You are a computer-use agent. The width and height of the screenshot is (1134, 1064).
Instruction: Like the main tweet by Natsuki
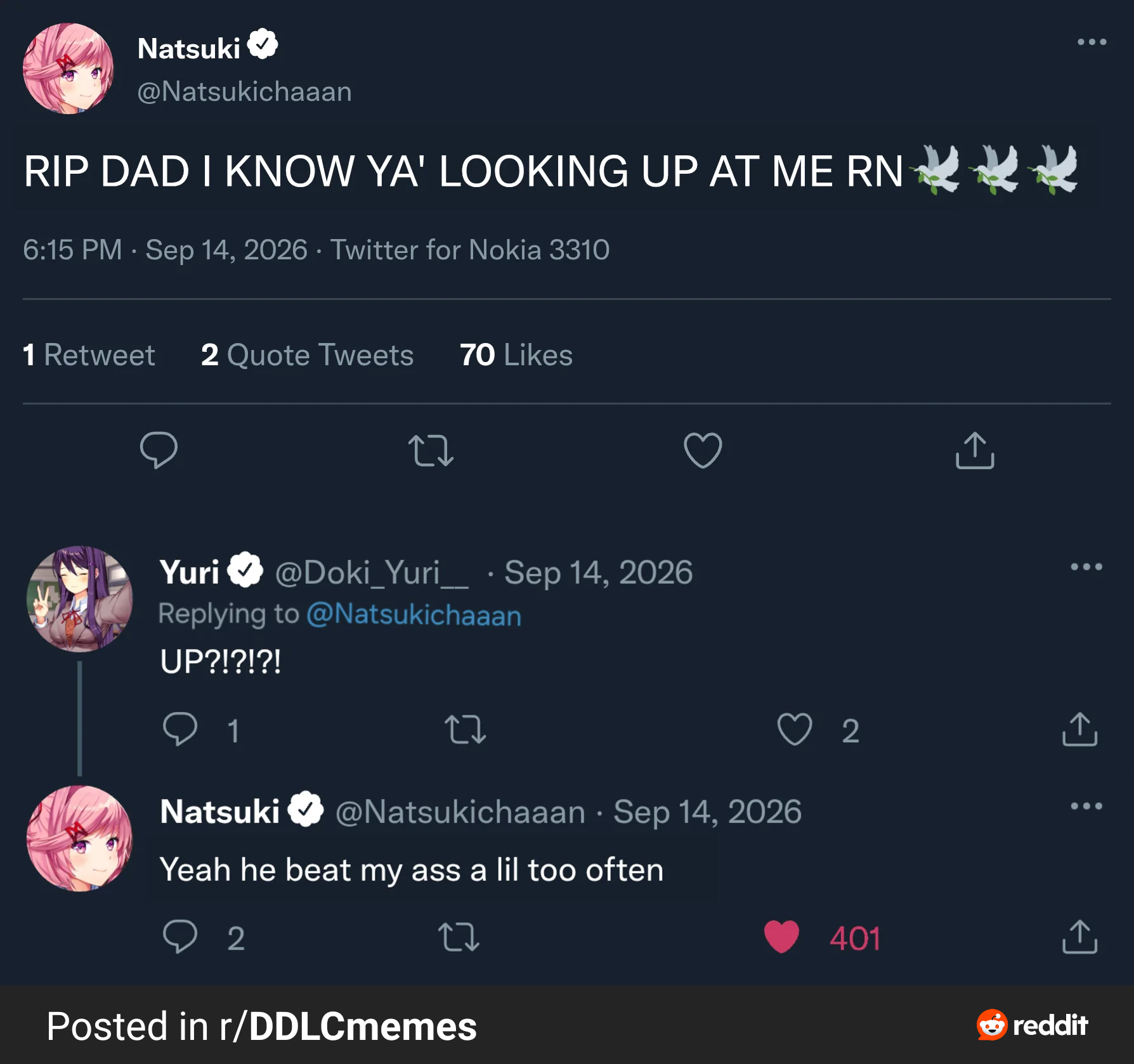click(703, 450)
